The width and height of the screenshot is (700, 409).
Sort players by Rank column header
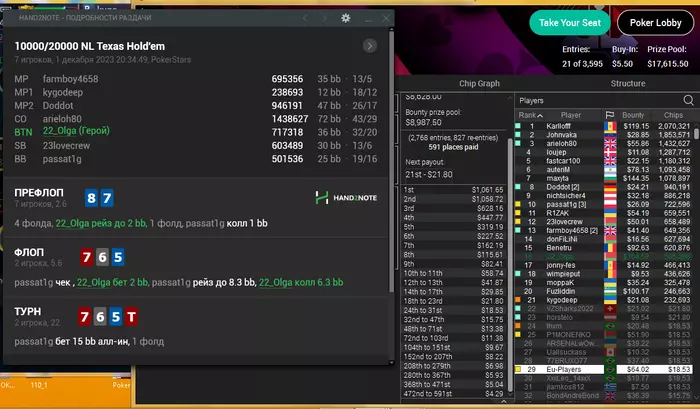530,115
